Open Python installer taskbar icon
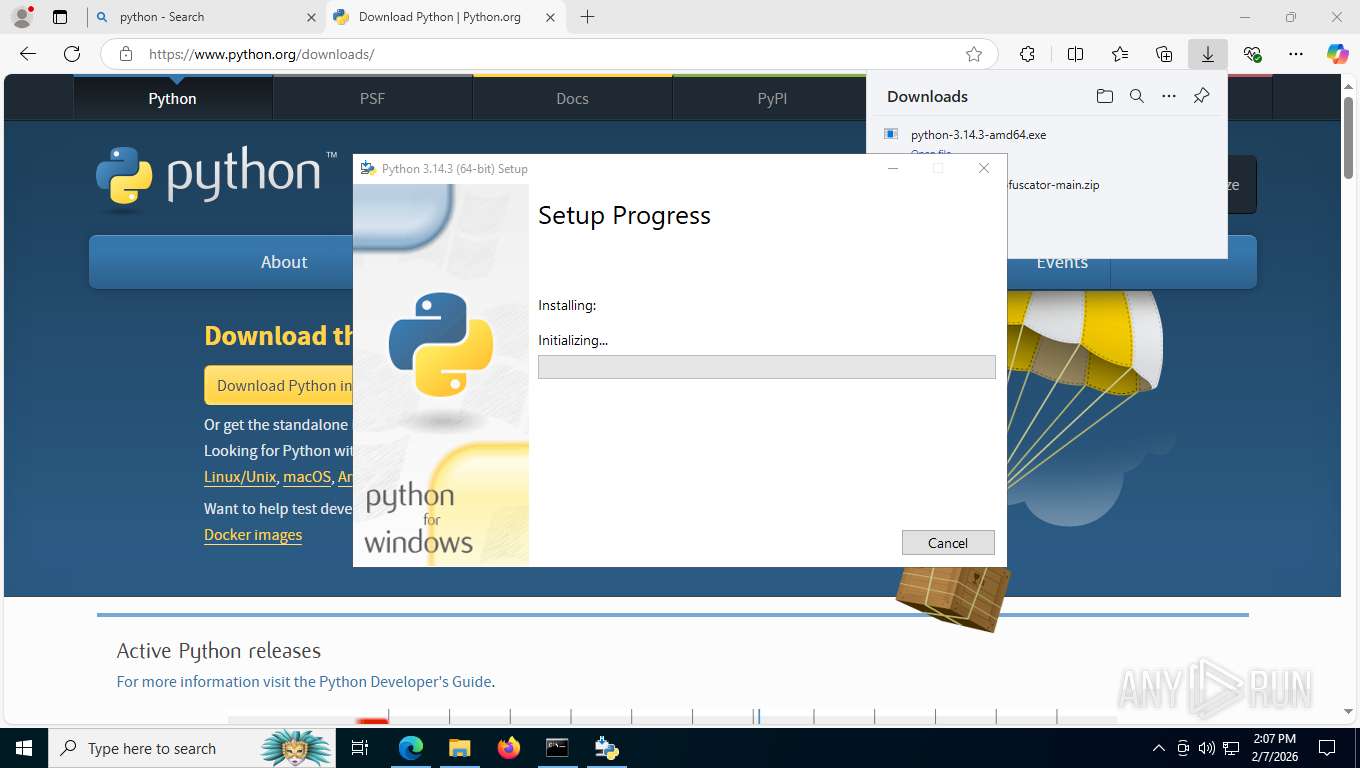This screenshot has width=1360, height=768. [607, 748]
